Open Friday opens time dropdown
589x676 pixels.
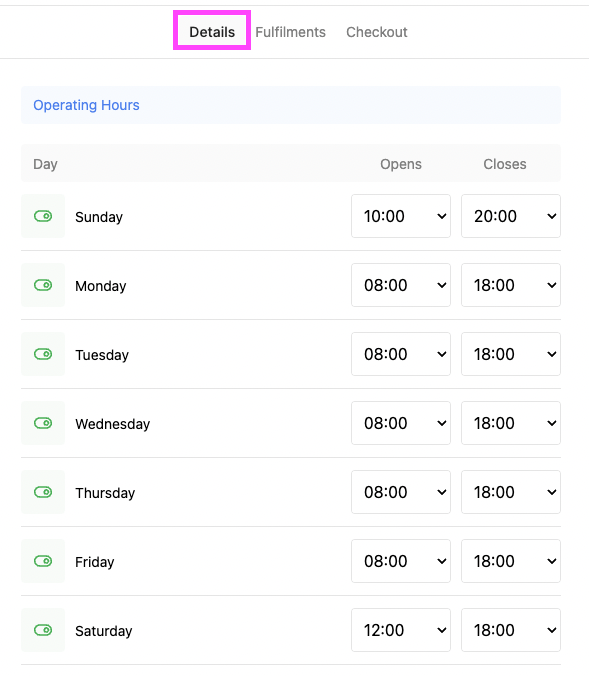tap(401, 561)
